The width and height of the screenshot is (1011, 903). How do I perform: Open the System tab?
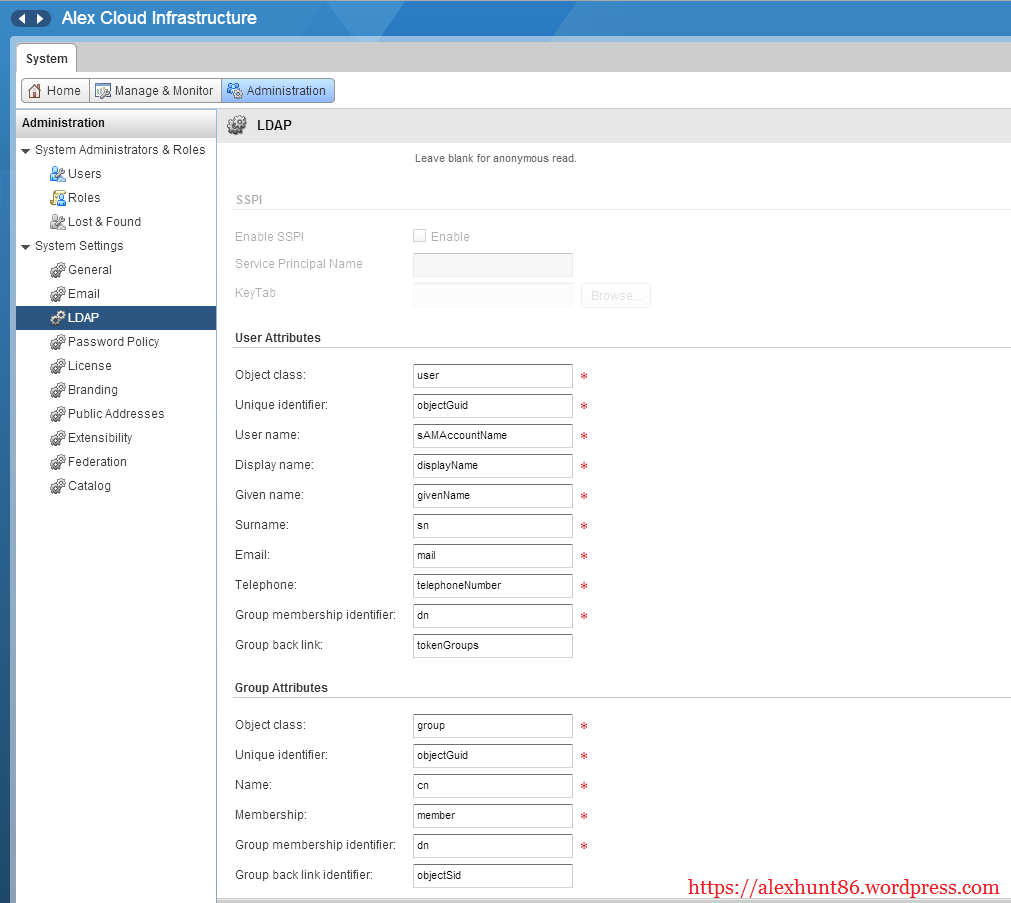pyautogui.click(x=46, y=59)
